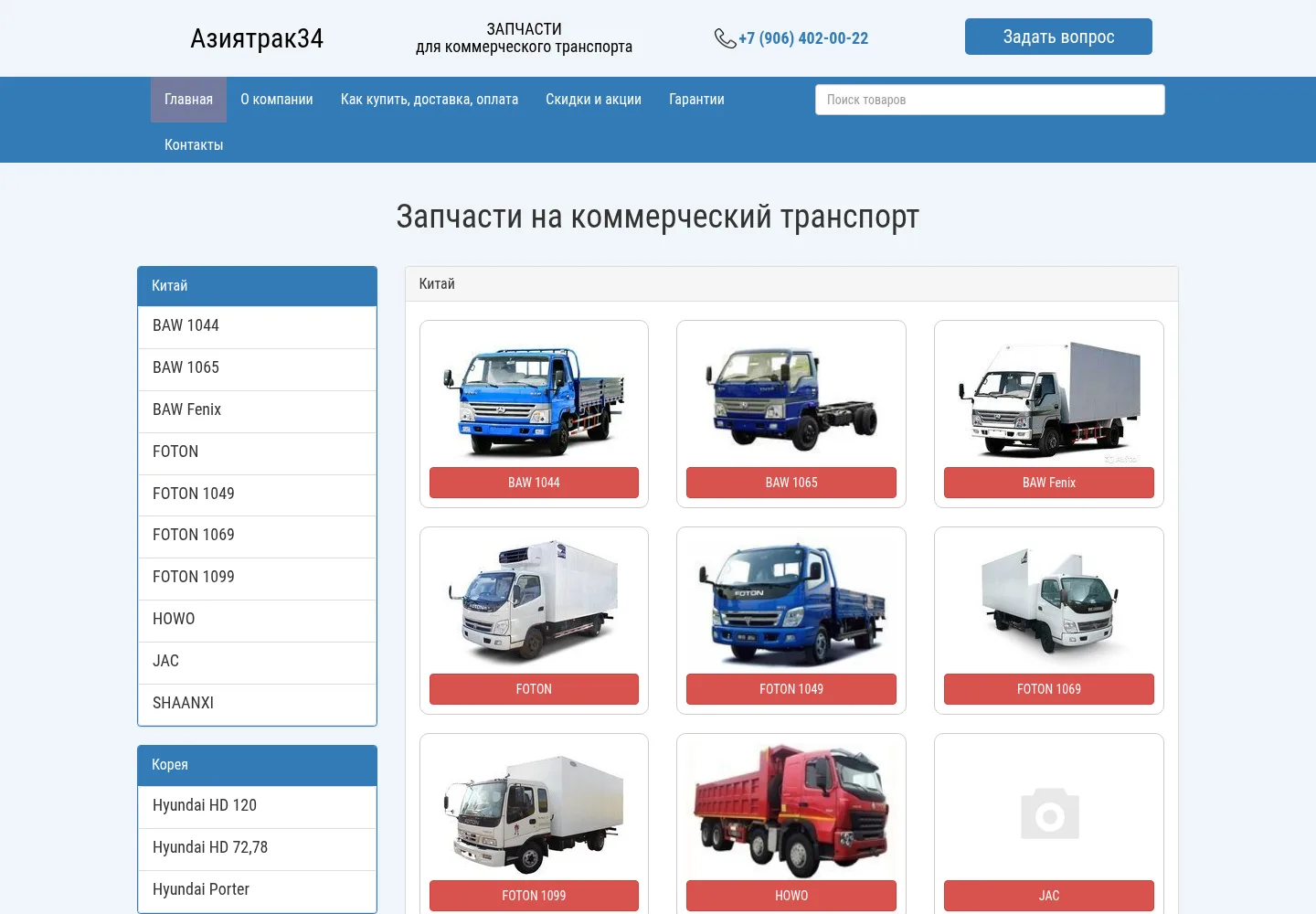The image size is (1316, 914).
Task: Click the red BAW Fenix button
Action: [1049, 483]
